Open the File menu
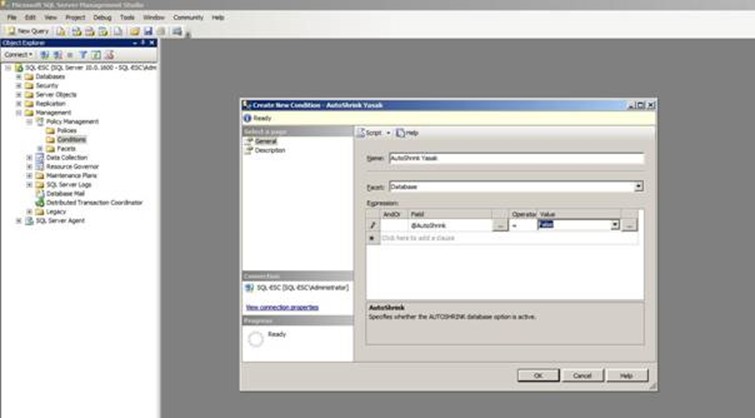 pyautogui.click(x=12, y=17)
